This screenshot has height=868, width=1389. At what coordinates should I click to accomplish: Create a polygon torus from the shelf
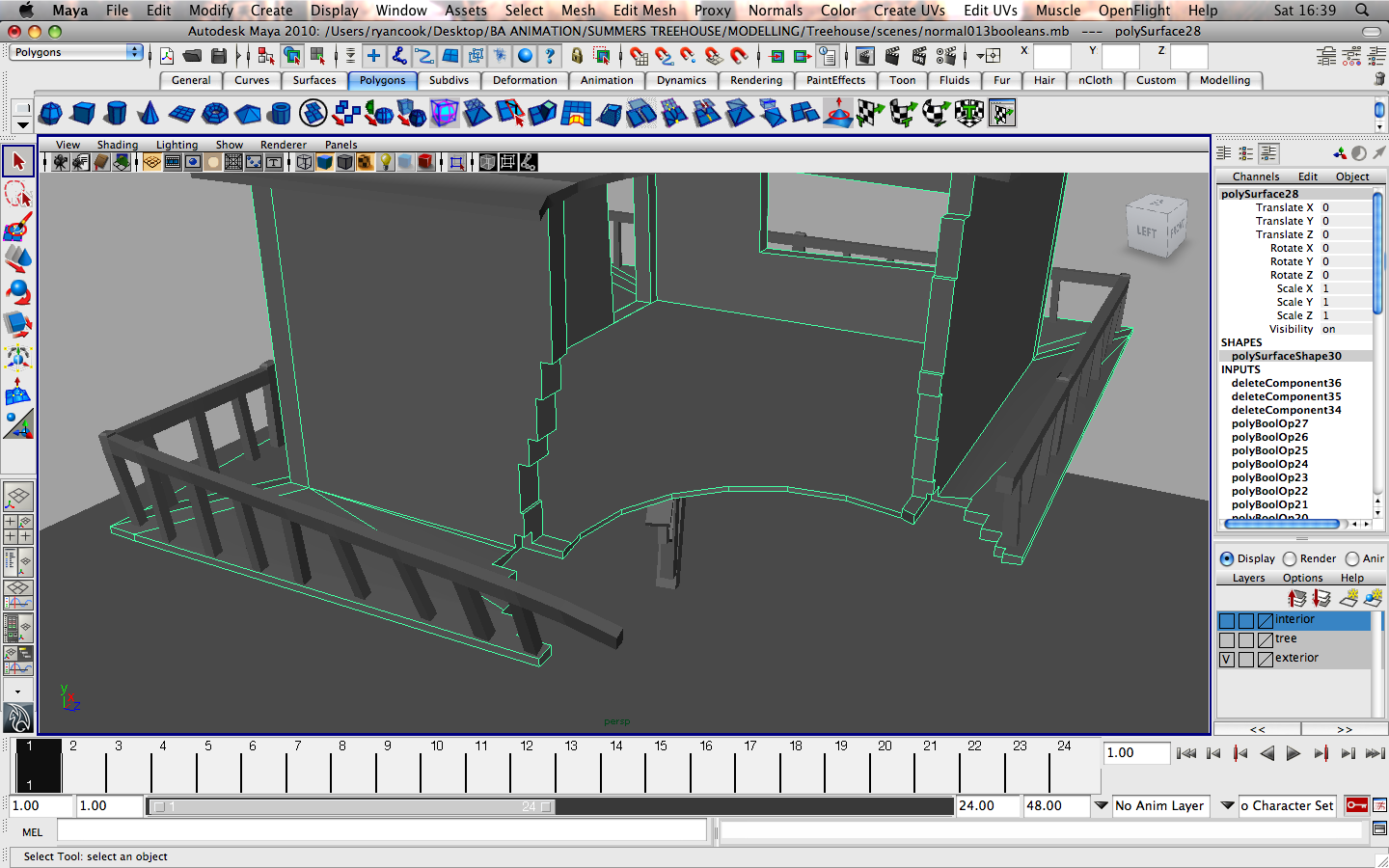[215, 114]
